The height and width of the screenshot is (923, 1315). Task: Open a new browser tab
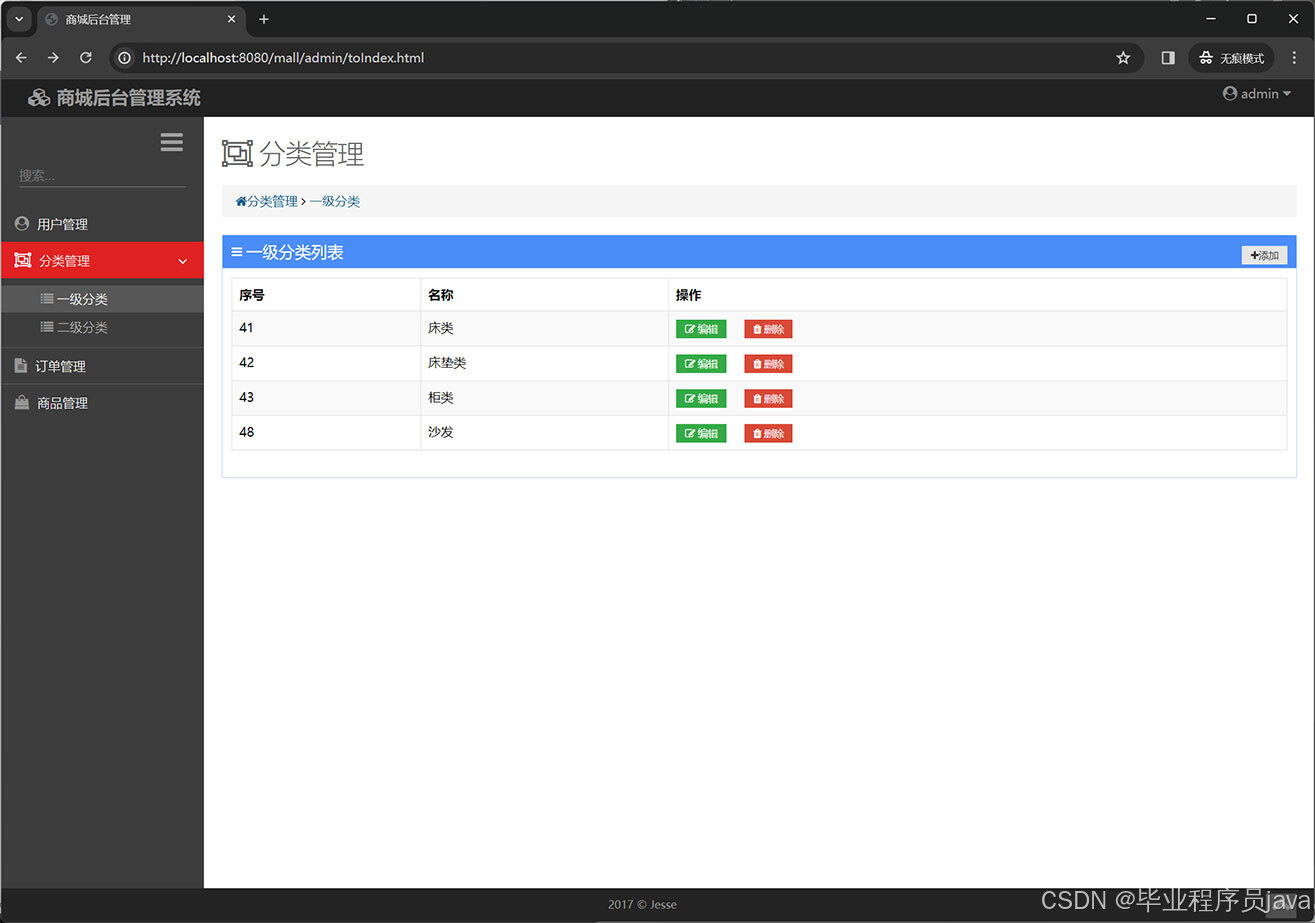pos(264,19)
